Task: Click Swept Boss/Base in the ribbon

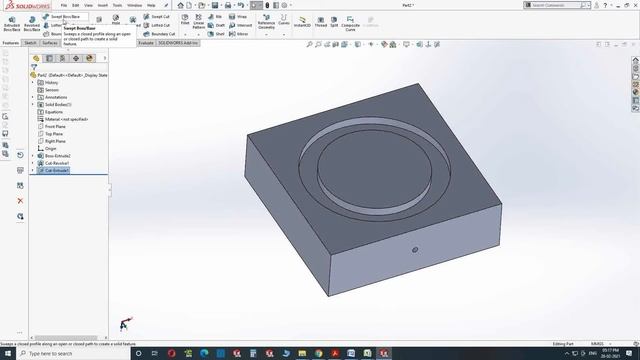Action: 64,17
